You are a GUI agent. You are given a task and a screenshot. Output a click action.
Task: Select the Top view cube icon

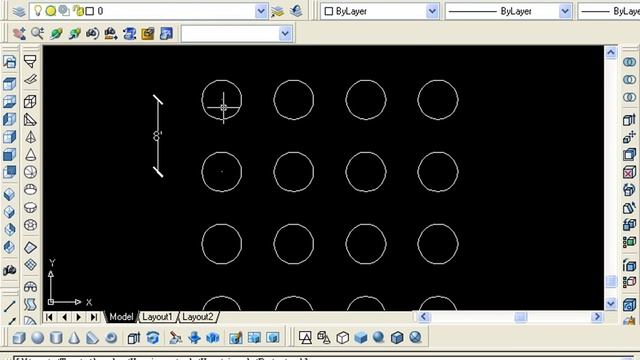click(9, 84)
